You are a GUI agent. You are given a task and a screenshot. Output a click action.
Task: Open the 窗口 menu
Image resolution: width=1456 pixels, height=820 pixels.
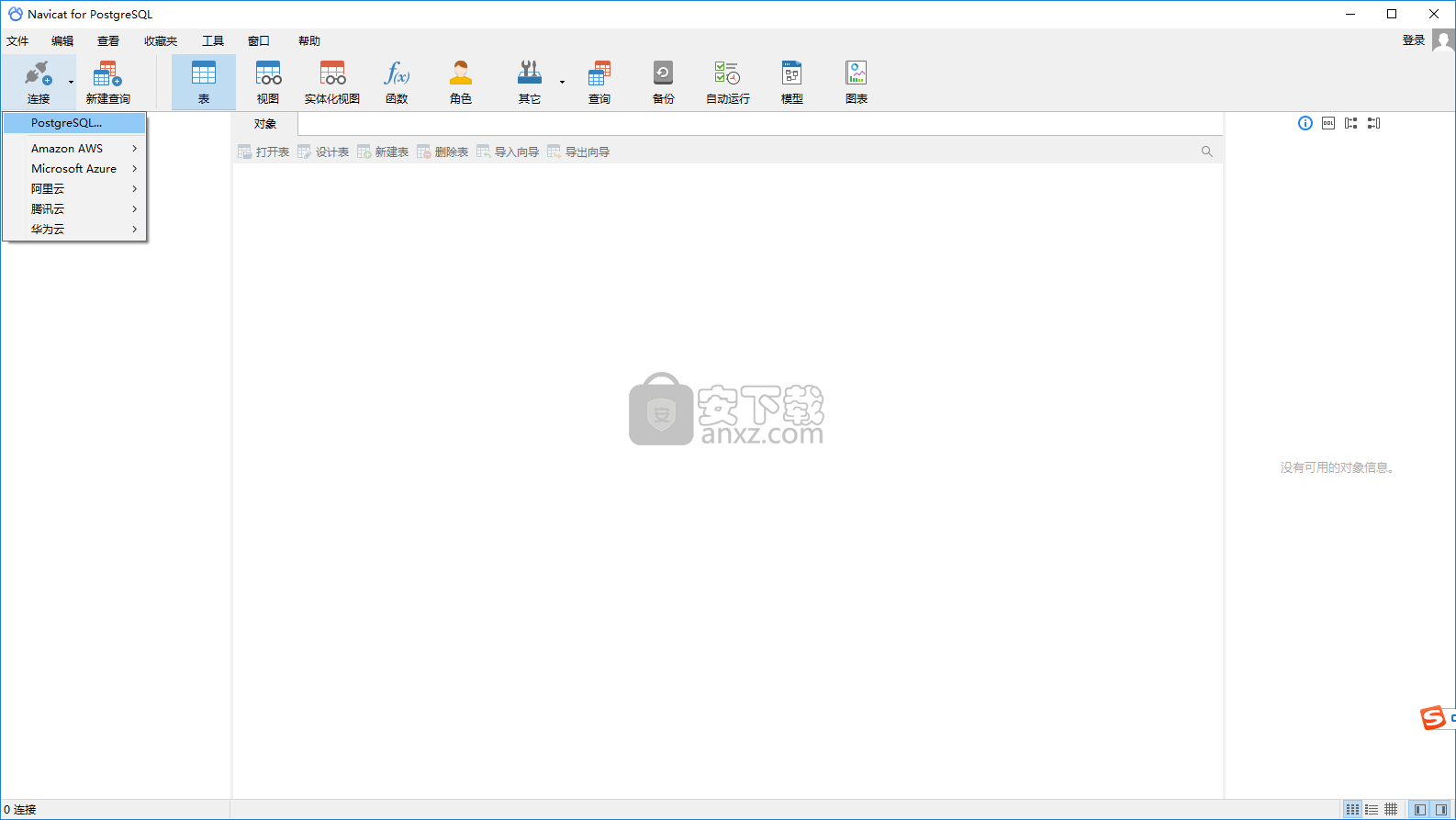(x=259, y=41)
